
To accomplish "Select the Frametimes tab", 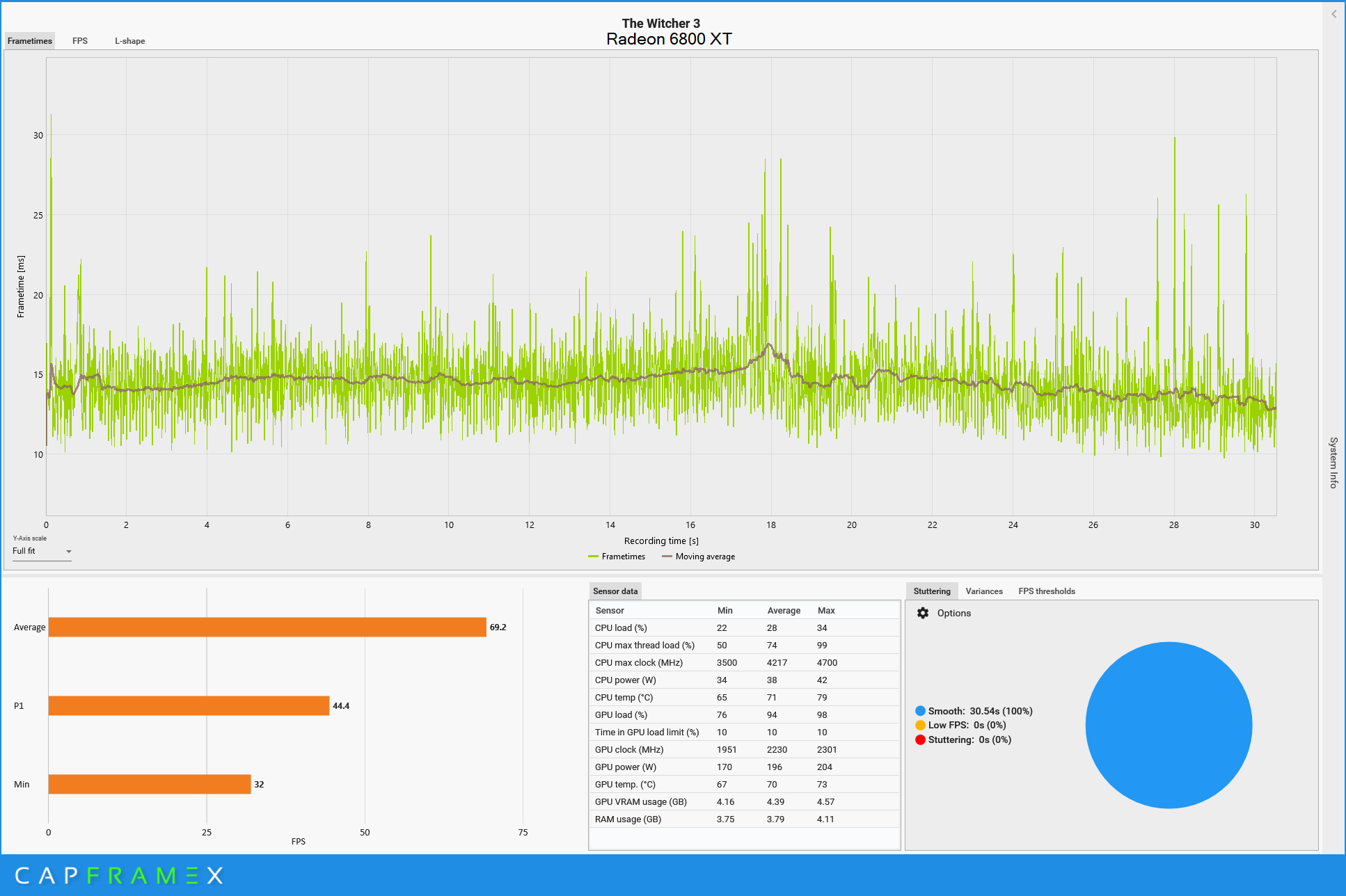I will tap(30, 41).
